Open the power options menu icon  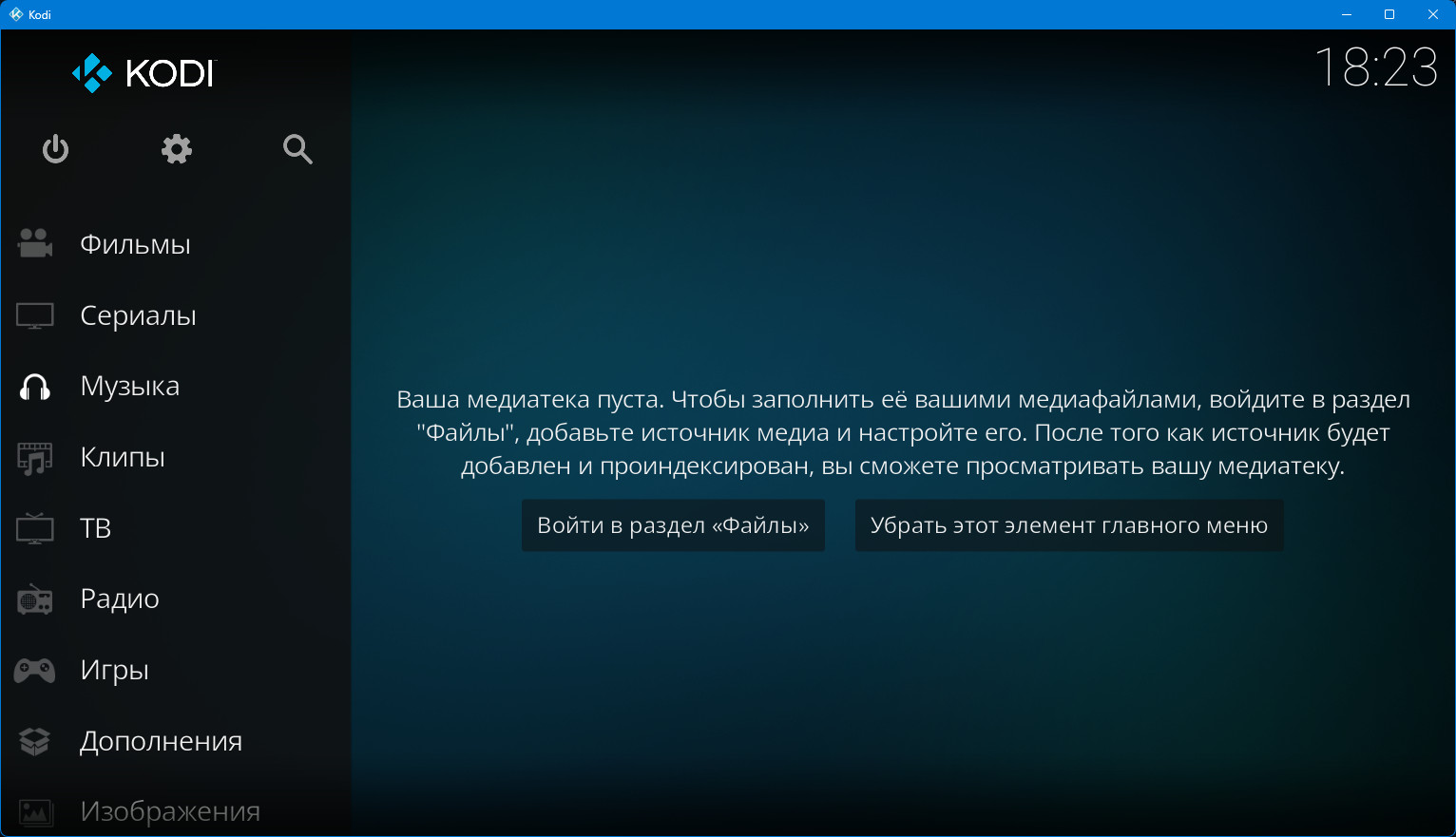point(56,149)
